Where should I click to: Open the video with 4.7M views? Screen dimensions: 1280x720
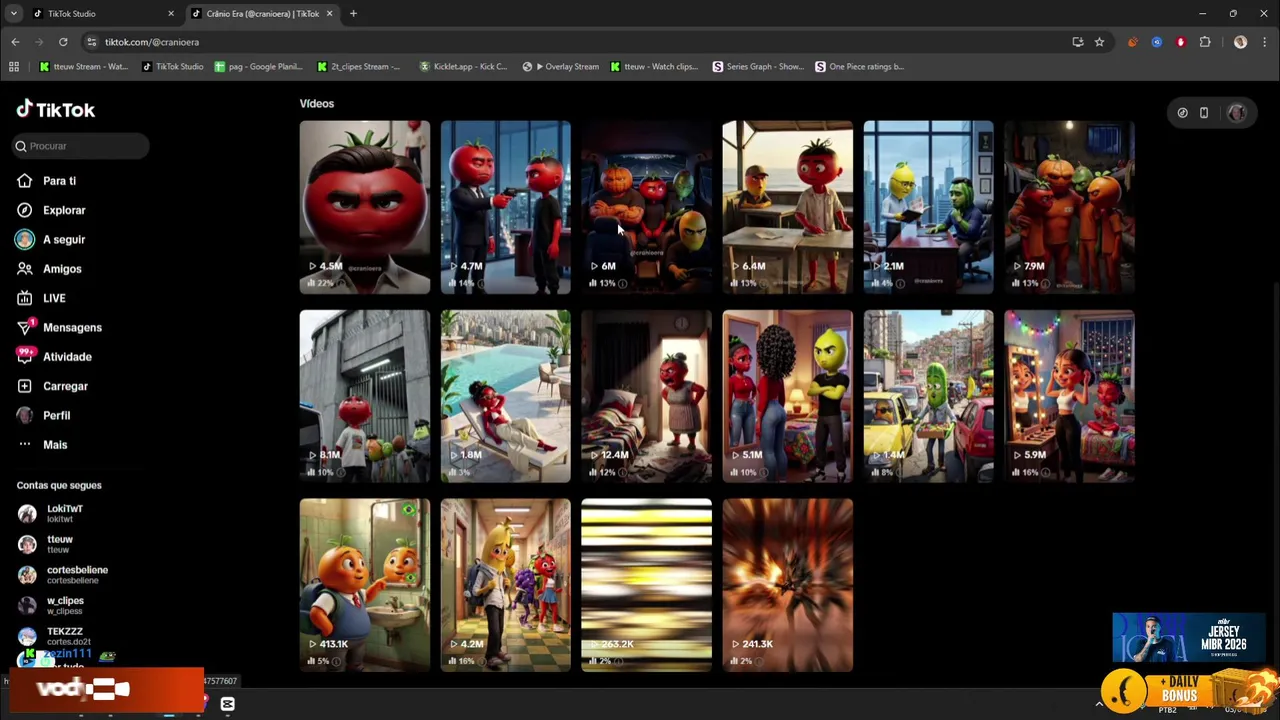[506, 207]
